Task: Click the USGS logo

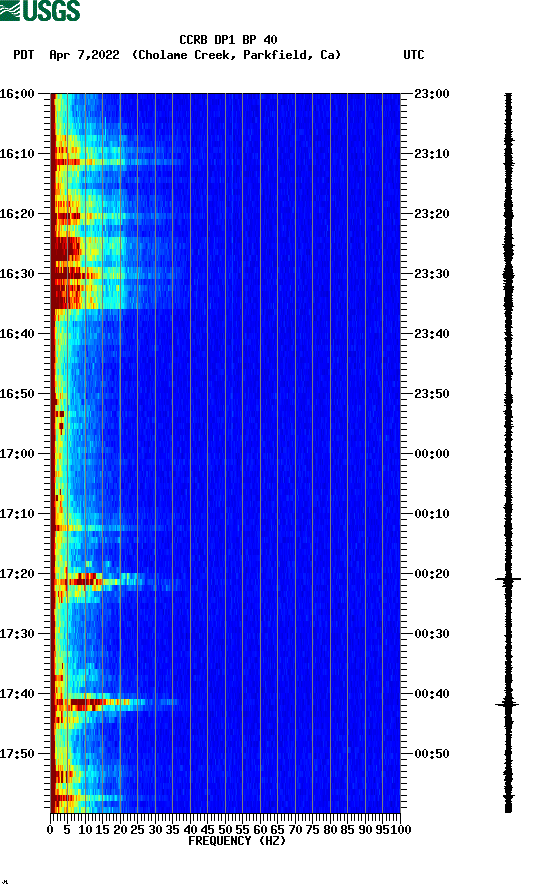Action: [x=40, y=10]
